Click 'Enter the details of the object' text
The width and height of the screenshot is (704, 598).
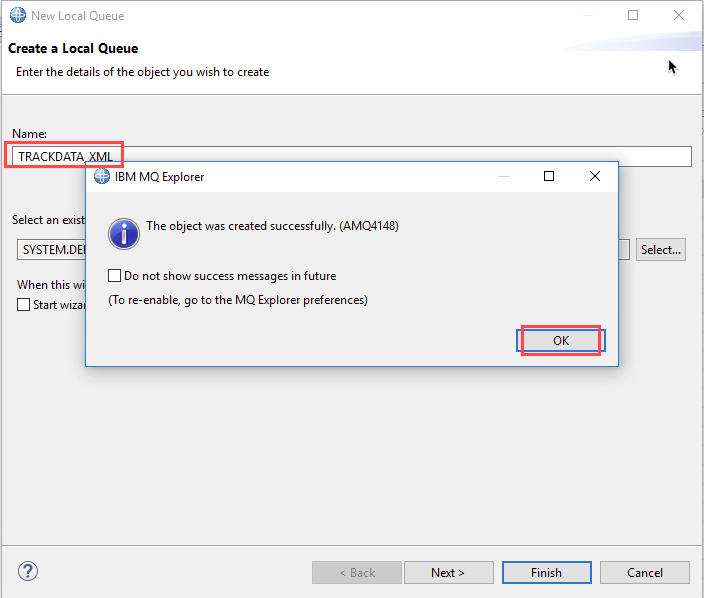coord(142,72)
